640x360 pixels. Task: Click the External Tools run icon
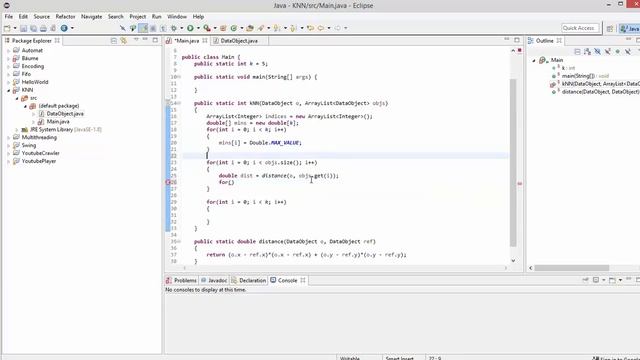coord(207,28)
